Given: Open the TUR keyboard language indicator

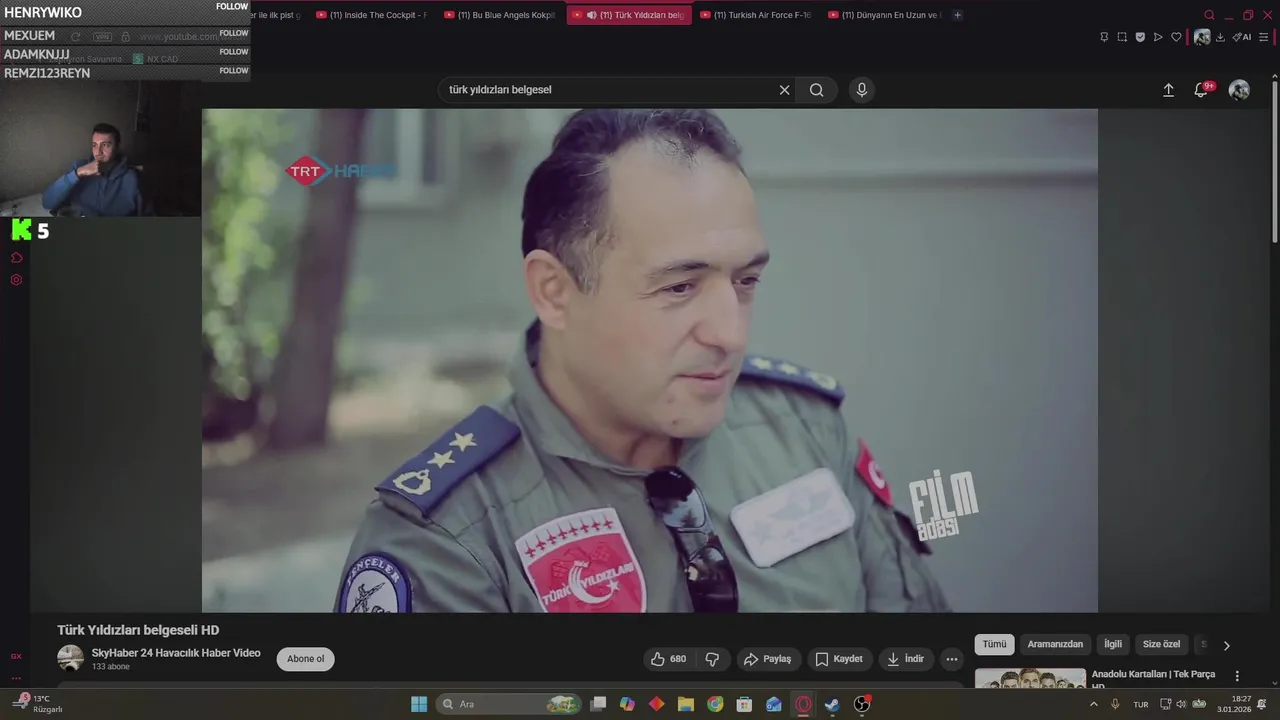Looking at the screenshot, I should click(x=1141, y=704).
